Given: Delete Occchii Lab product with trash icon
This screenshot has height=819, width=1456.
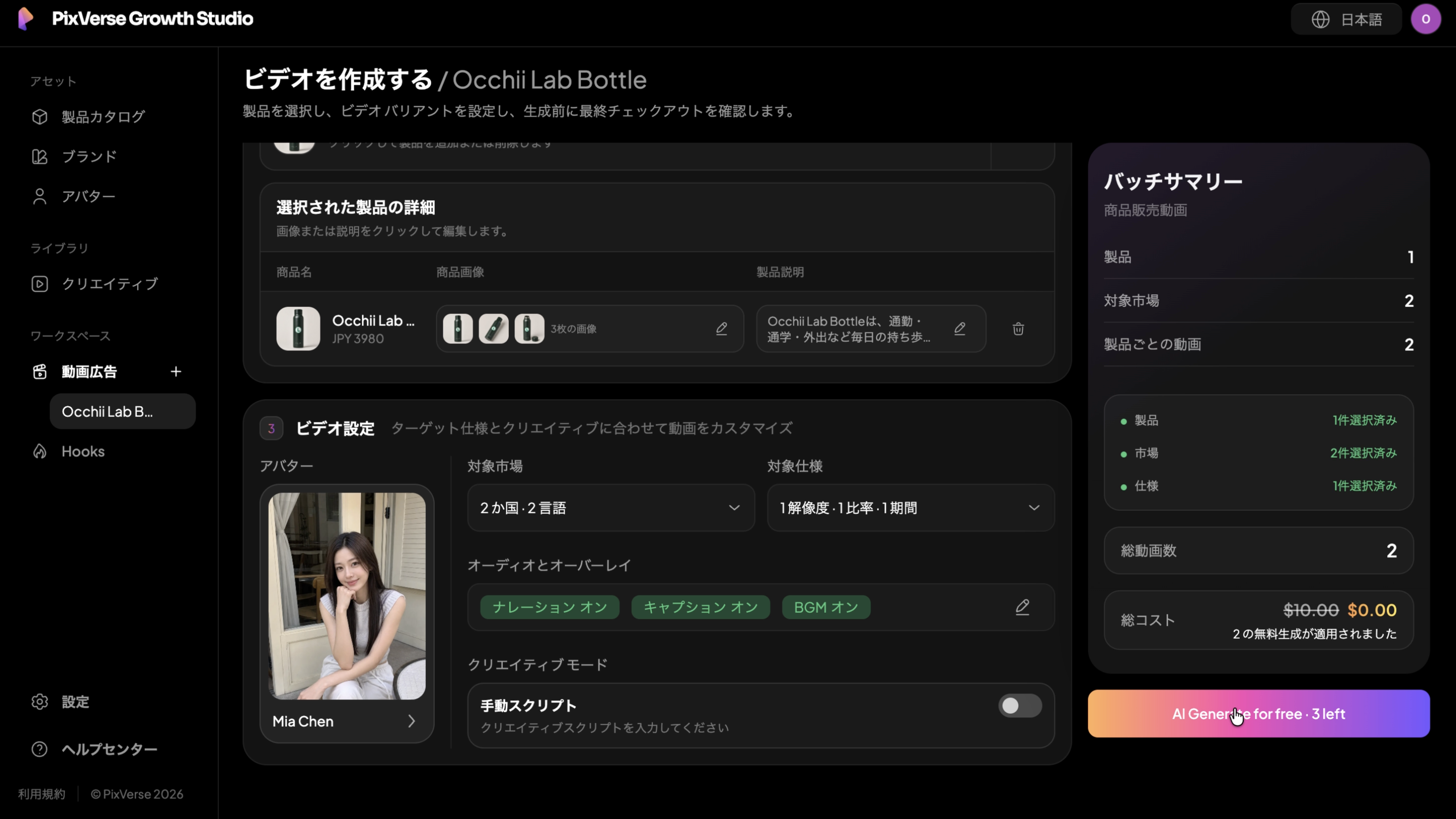Looking at the screenshot, I should click(1018, 328).
